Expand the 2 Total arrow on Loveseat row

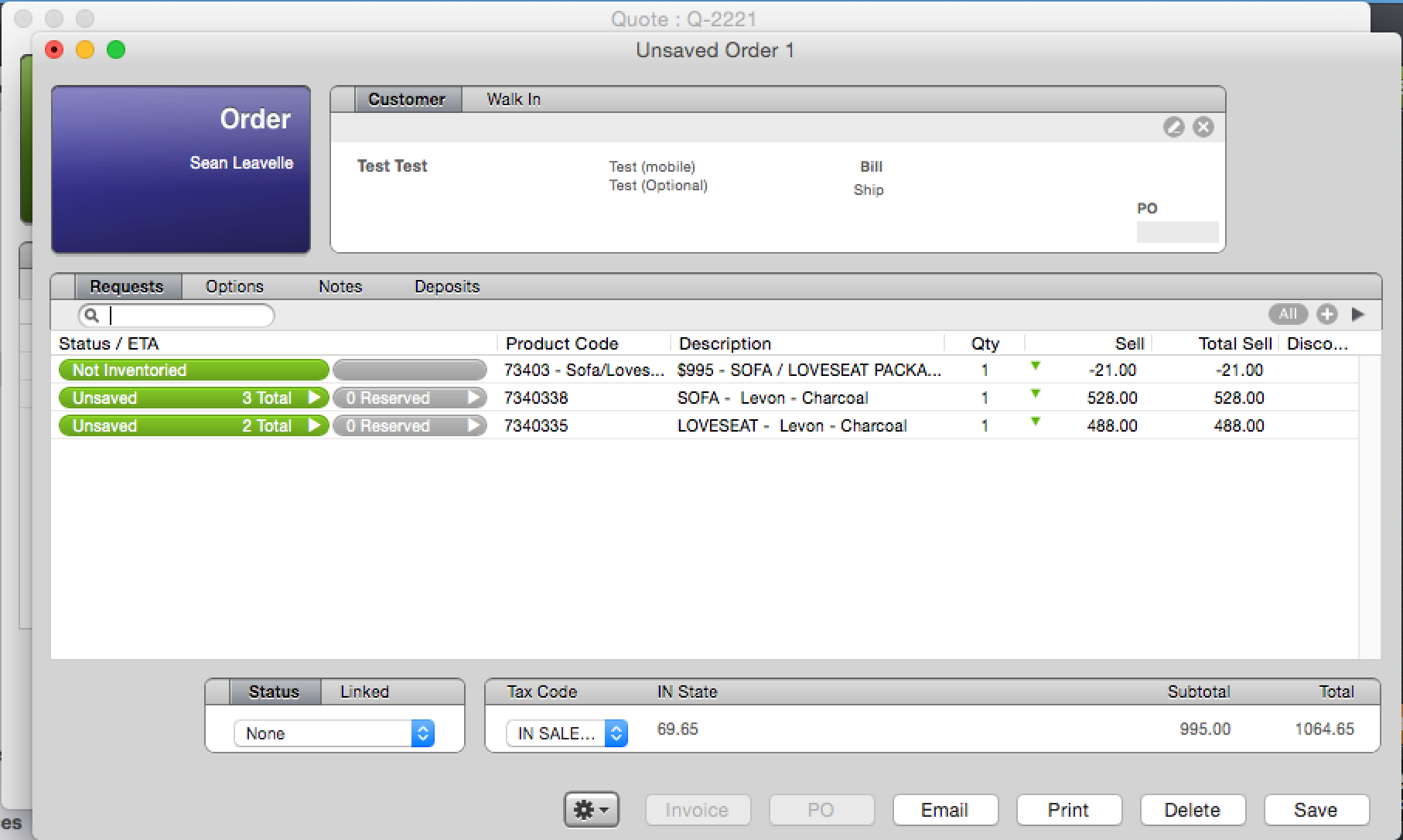[314, 425]
